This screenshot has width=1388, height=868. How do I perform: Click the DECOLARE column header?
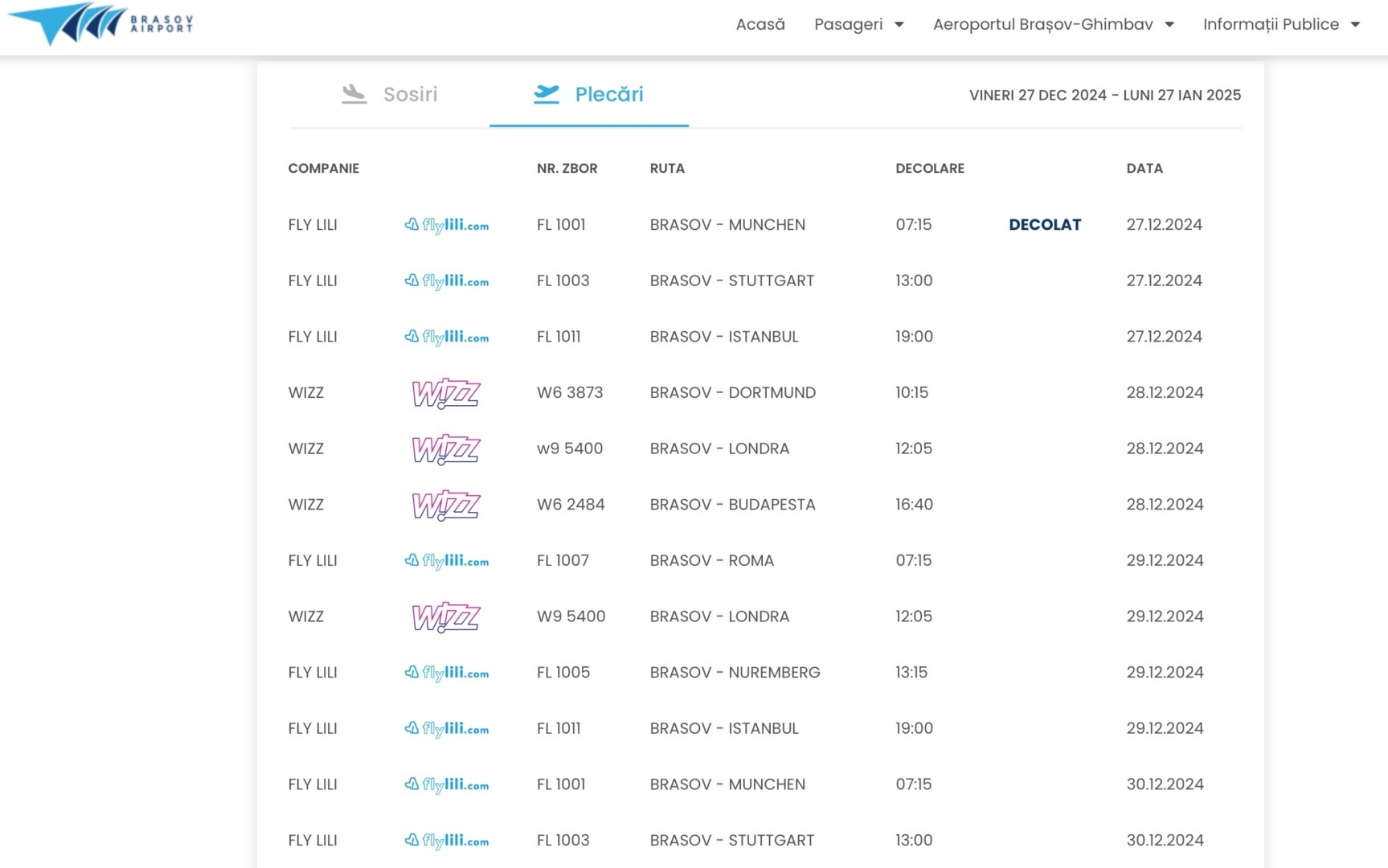pos(930,168)
